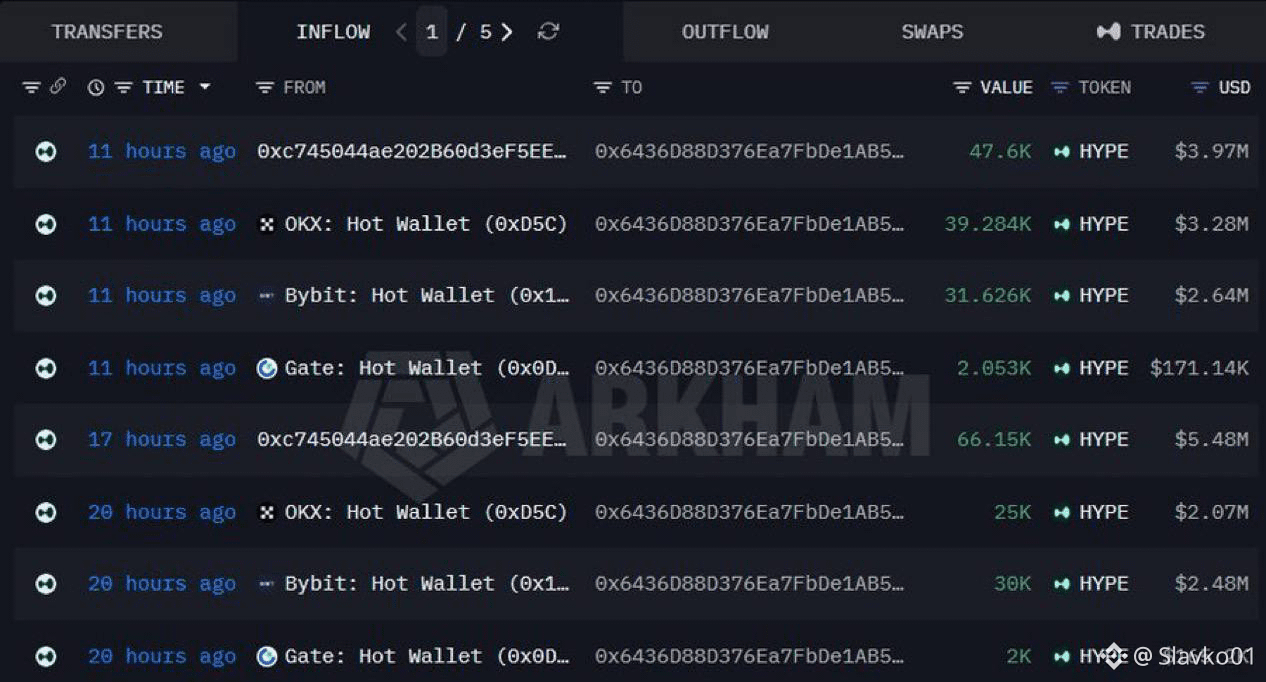The width and height of the screenshot is (1266, 682).
Task: Open OKX Hot Wallet in $2.07M row
Action: [426, 512]
